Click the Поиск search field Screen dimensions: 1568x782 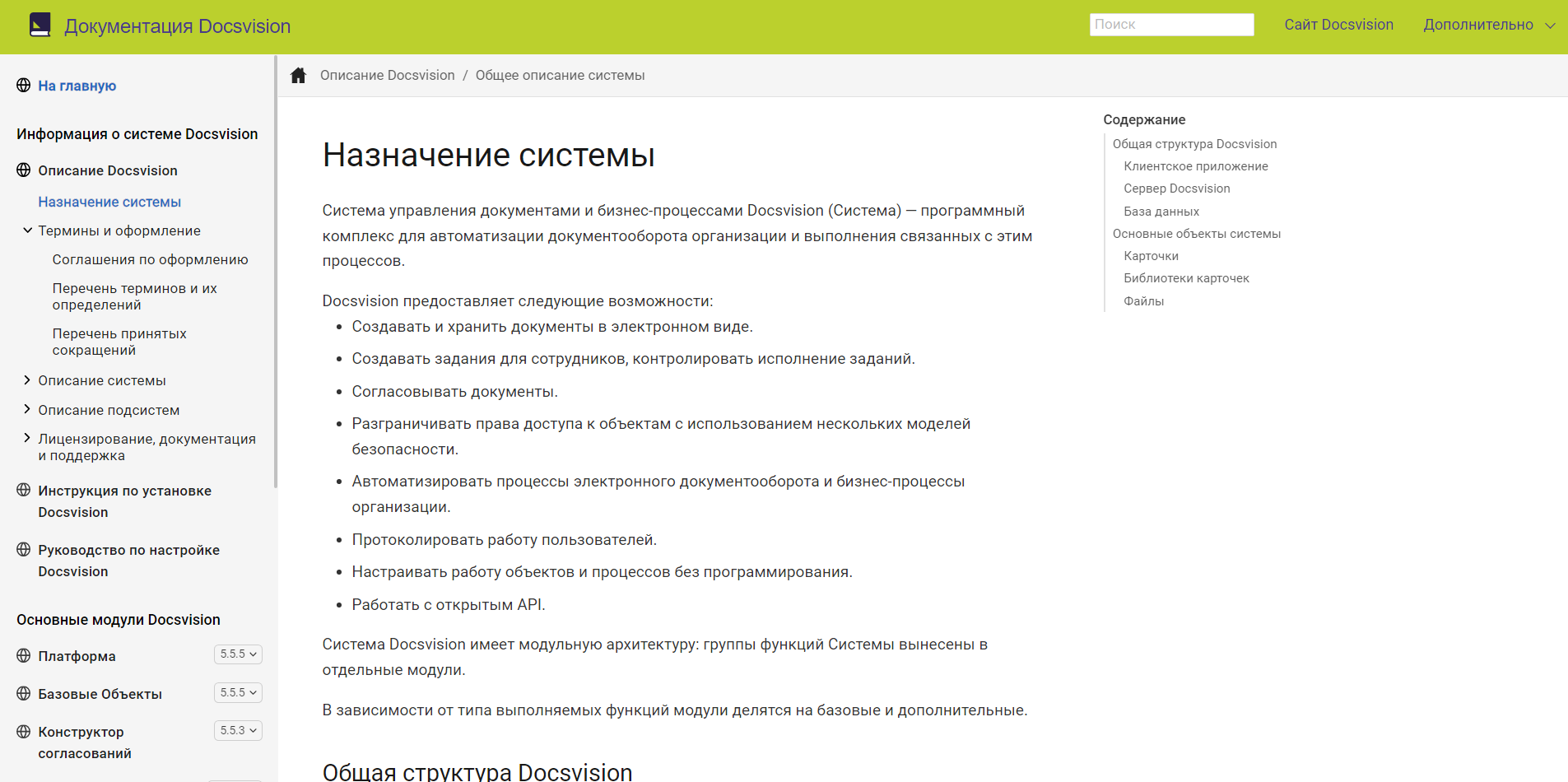[x=1171, y=25]
